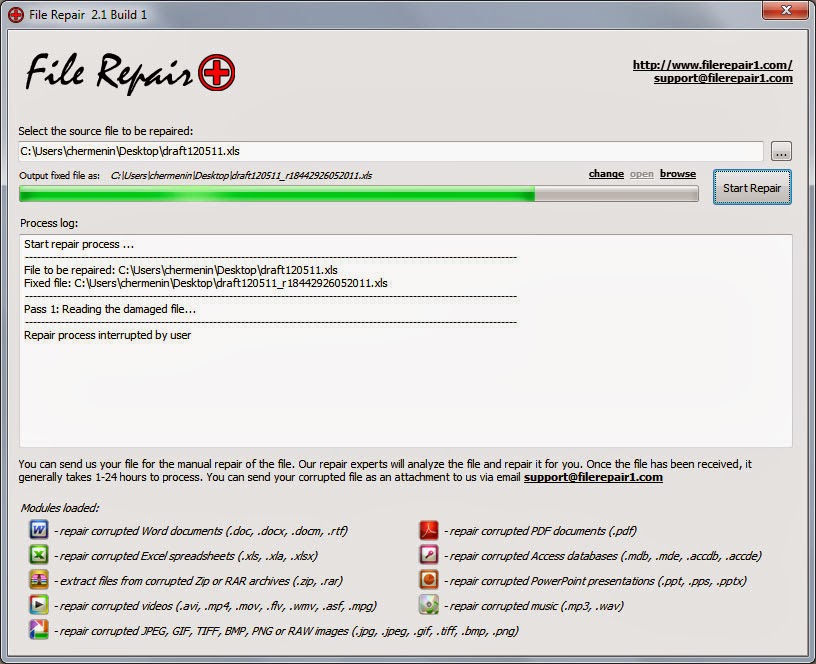Click the ... button to pick a source file
Viewport: 816px width, 664px height.
coord(780,150)
